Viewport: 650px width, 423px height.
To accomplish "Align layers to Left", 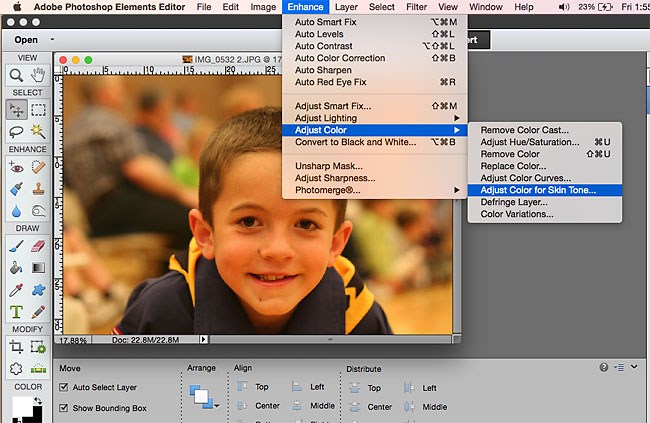I will pyautogui.click(x=308, y=387).
